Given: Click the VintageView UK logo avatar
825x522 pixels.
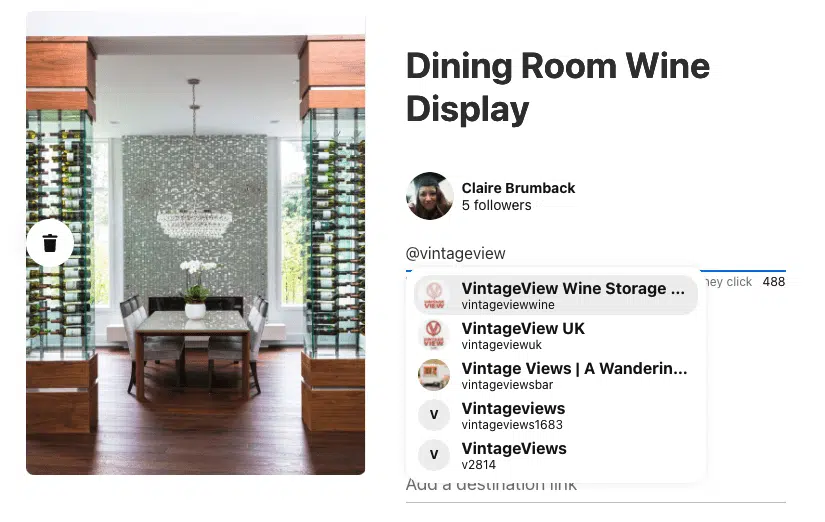Looking at the screenshot, I should pyautogui.click(x=434, y=335).
